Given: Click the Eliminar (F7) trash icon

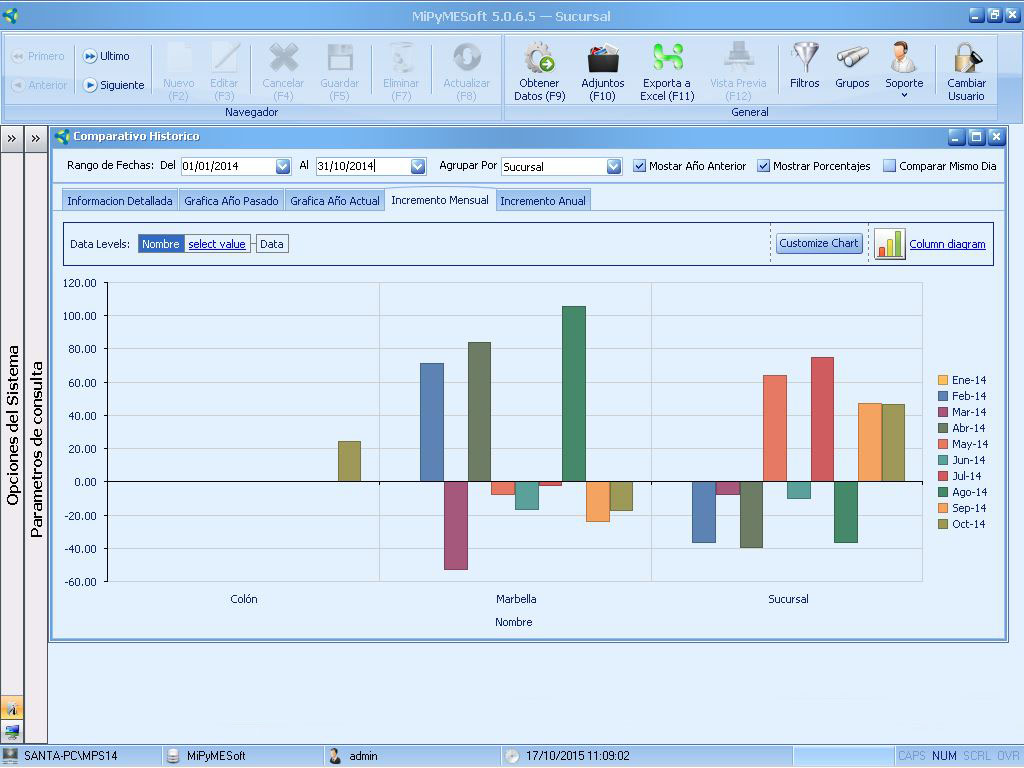Looking at the screenshot, I should coord(401,58).
